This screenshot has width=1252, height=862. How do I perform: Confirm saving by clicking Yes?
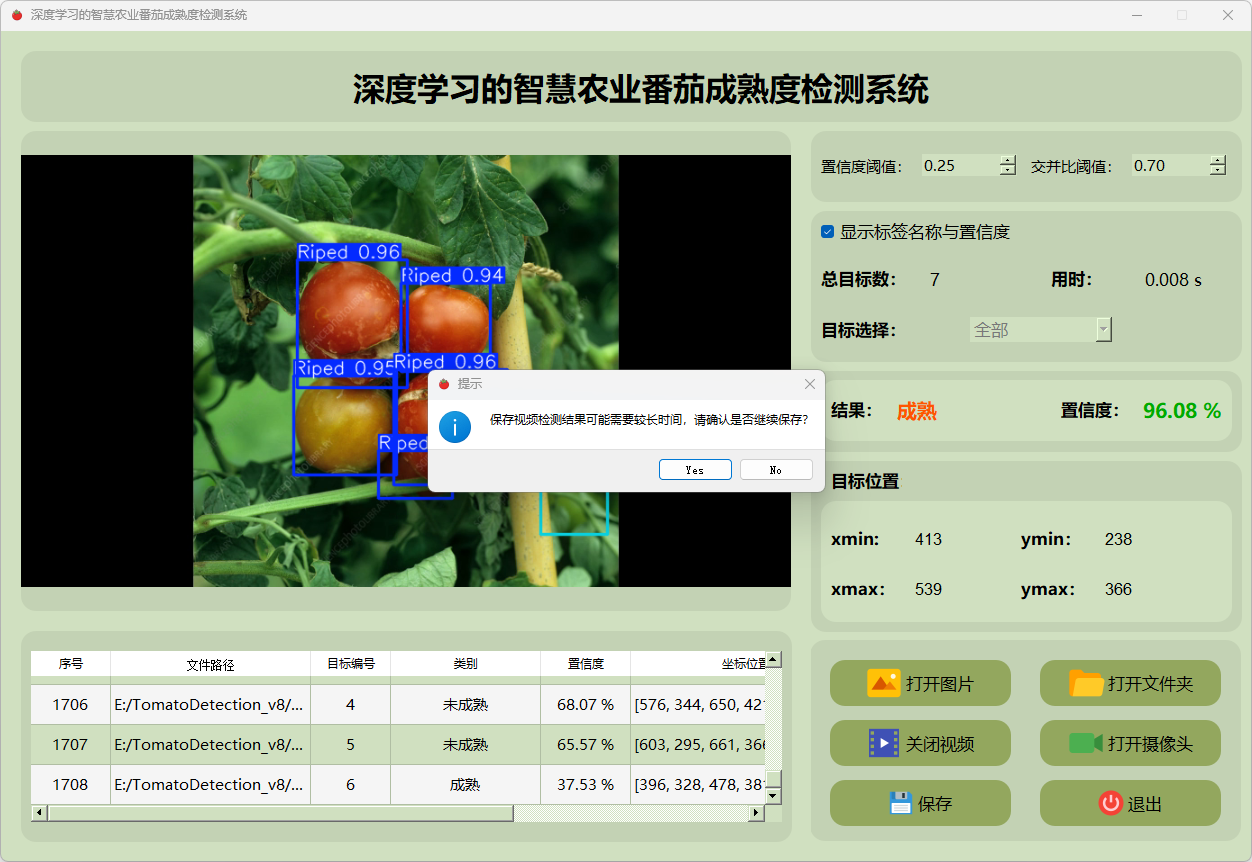(695, 470)
